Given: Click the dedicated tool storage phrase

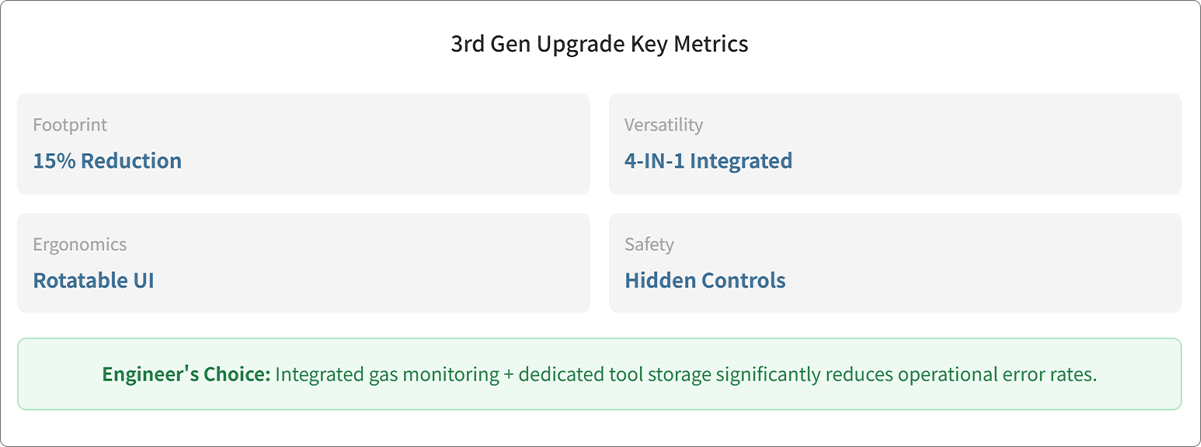Looking at the screenshot, I should coord(592,375).
